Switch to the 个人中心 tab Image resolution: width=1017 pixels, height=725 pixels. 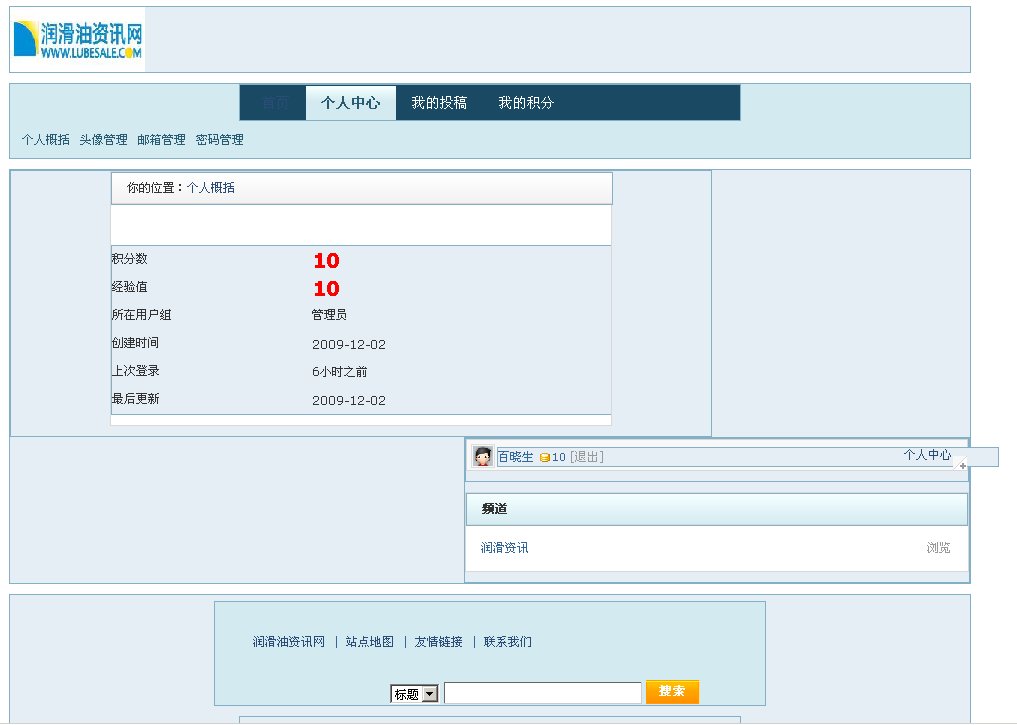coord(350,102)
